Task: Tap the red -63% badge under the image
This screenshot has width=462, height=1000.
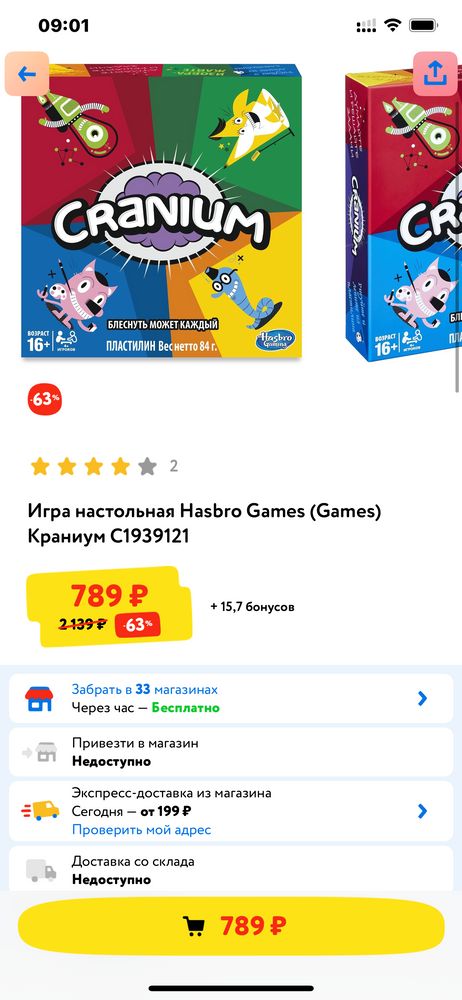Action: click(45, 400)
